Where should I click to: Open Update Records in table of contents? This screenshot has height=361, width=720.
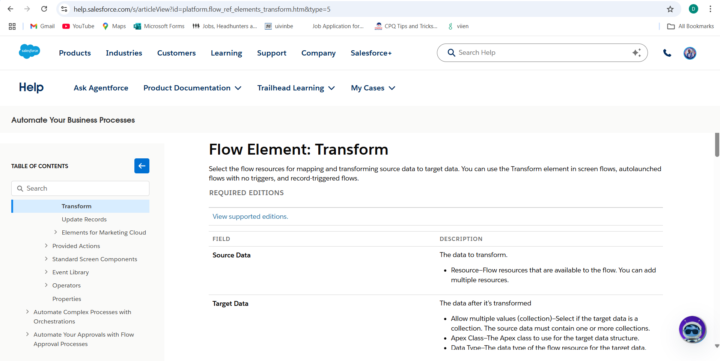[84, 220]
